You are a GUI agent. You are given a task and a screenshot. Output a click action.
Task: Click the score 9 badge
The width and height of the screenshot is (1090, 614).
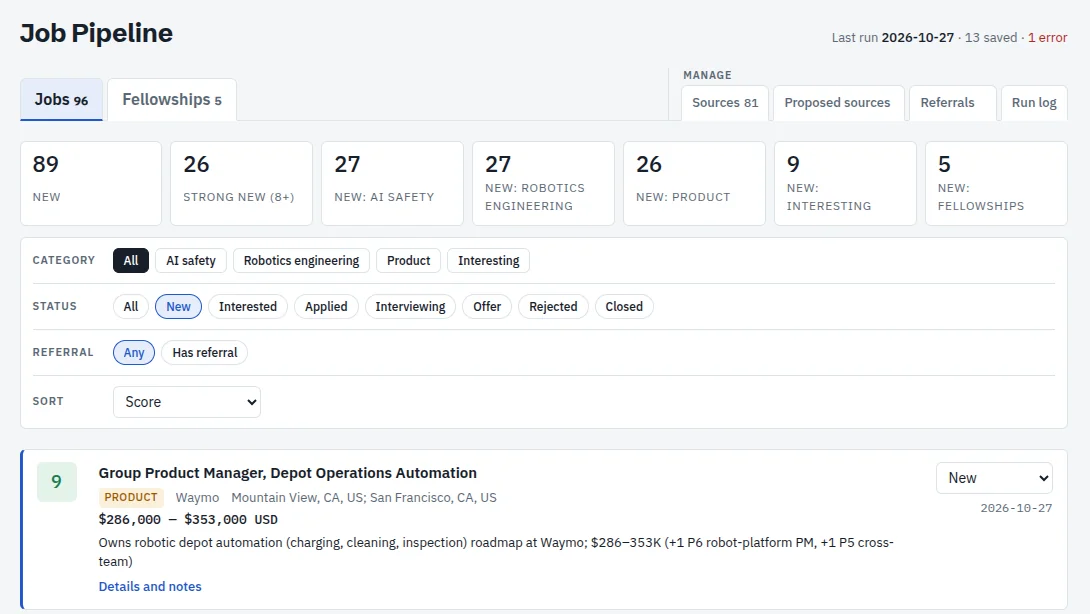[57, 482]
